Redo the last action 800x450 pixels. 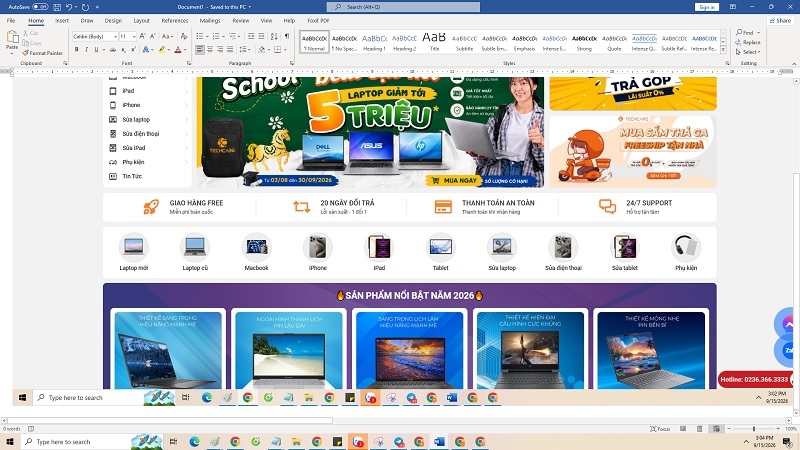point(85,7)
